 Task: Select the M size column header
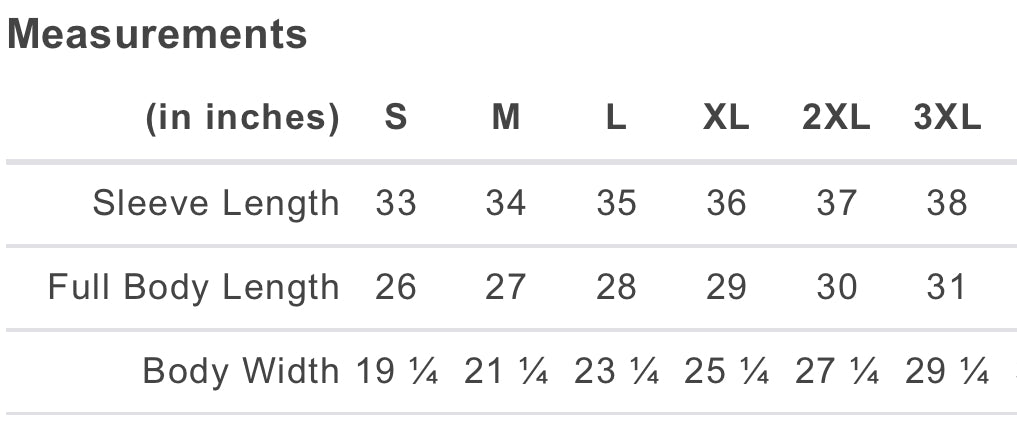(506, 118)
